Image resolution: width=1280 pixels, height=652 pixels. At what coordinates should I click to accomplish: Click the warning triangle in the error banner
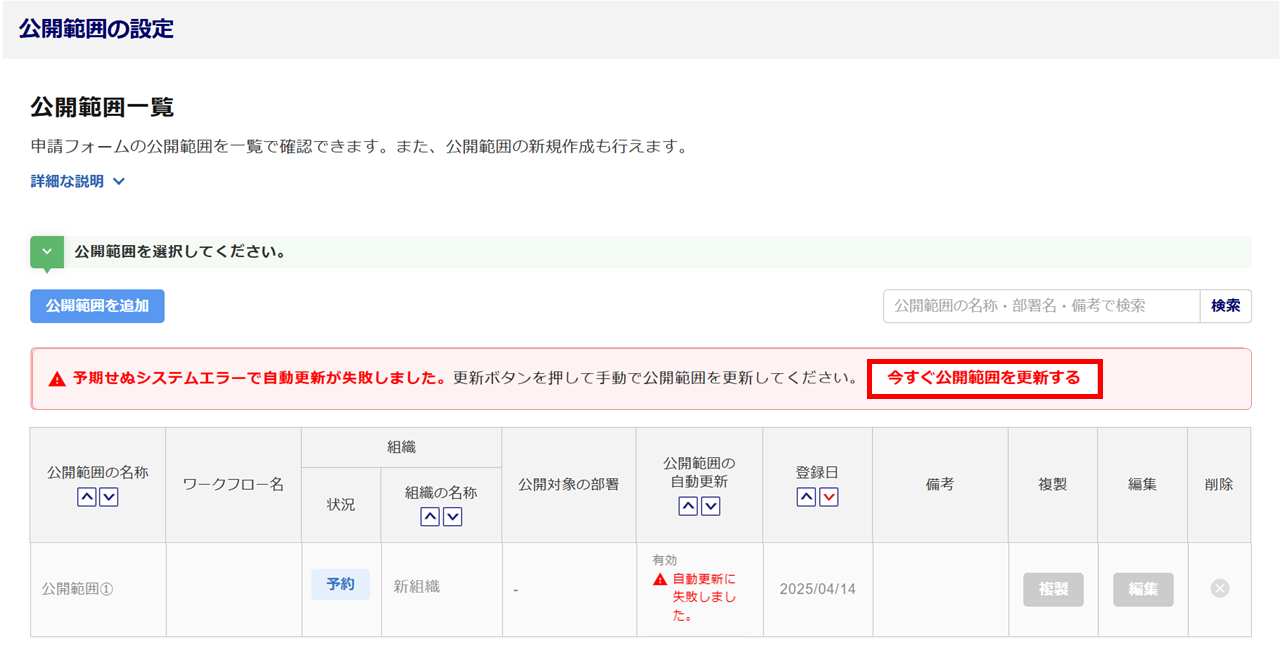(57, 379)
